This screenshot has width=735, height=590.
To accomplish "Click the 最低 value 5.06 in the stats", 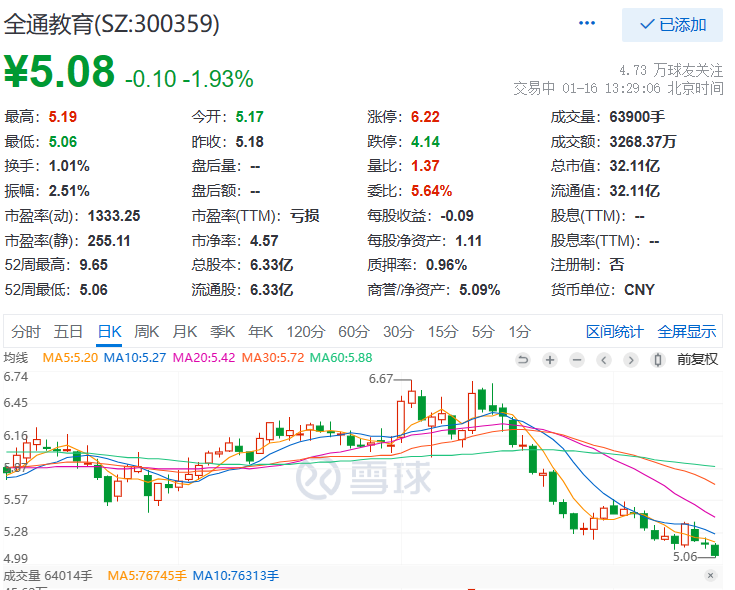I will coord(63,142).
